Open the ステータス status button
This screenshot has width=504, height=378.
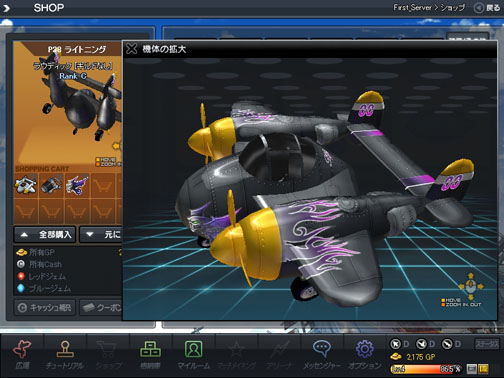click(x=487, y=344)
